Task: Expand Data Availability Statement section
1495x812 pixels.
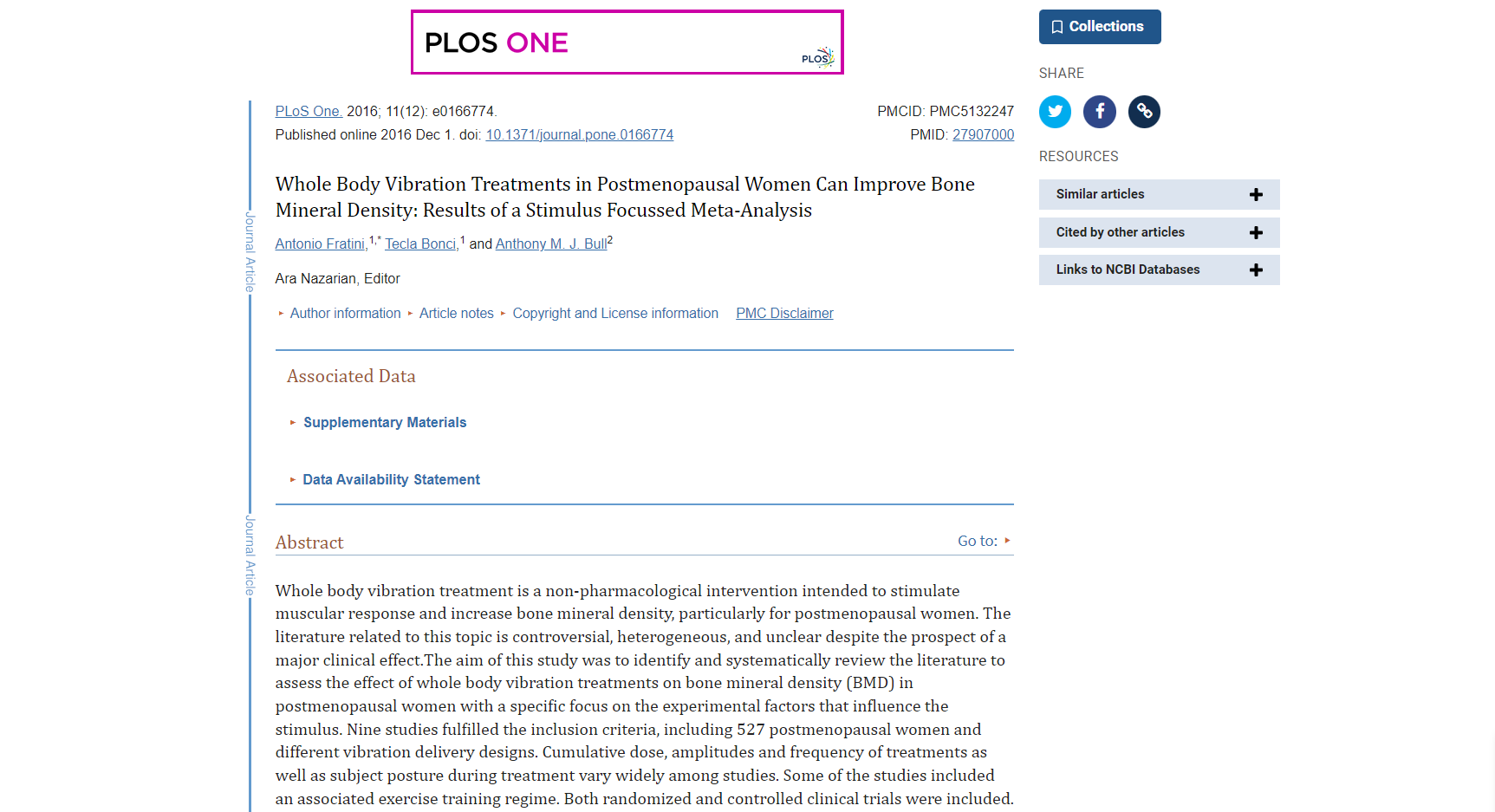Action: point(390,480)
